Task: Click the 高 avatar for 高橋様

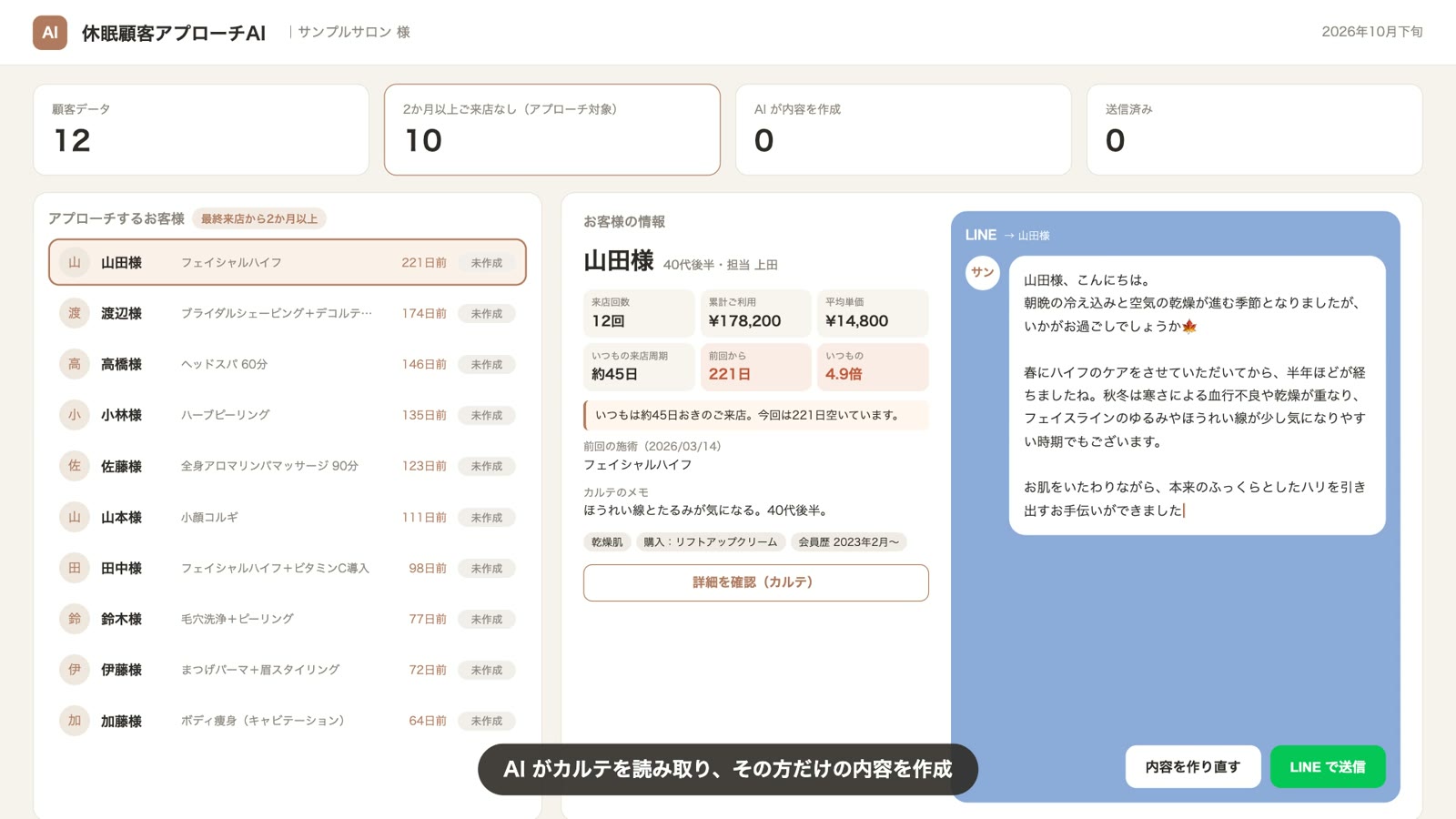Action: tap(75, 364)
